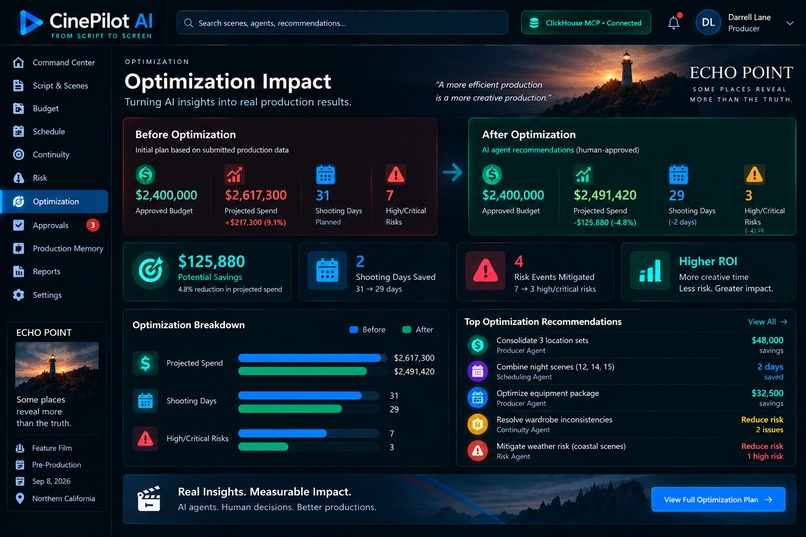Viewport: 806px width, 537px height.
Task: Click the blue High/Critical Risks bar showing 7
Action: point(282,433)
